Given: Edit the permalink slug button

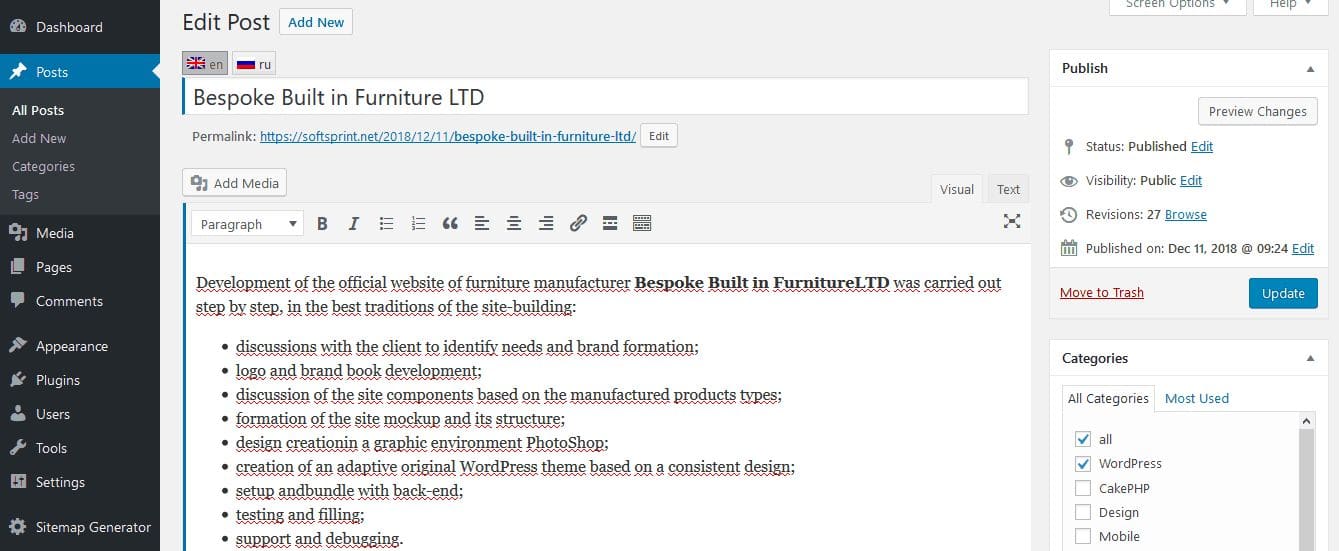Looking at the screenshot, I should pos(659,136).
